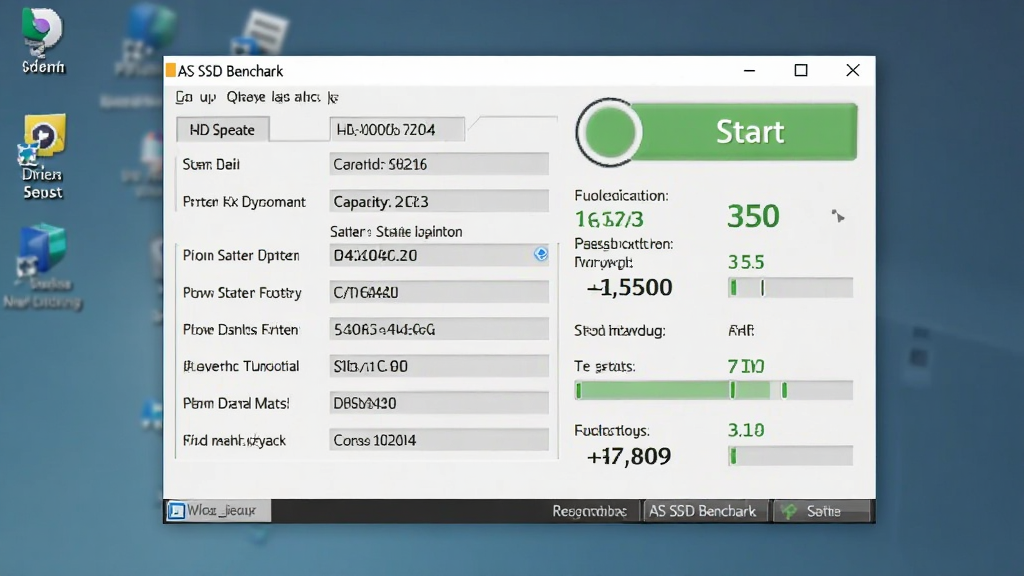Click the 'Wlox_jieaux' taskbar button
The height and width of the screenshot is (576, 1024).
click(x=218, y=511)
